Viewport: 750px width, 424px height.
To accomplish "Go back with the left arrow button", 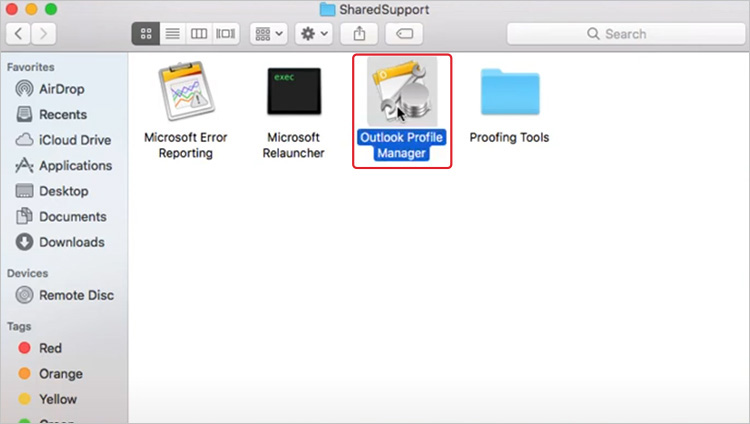I will click(x=18, y=33).
